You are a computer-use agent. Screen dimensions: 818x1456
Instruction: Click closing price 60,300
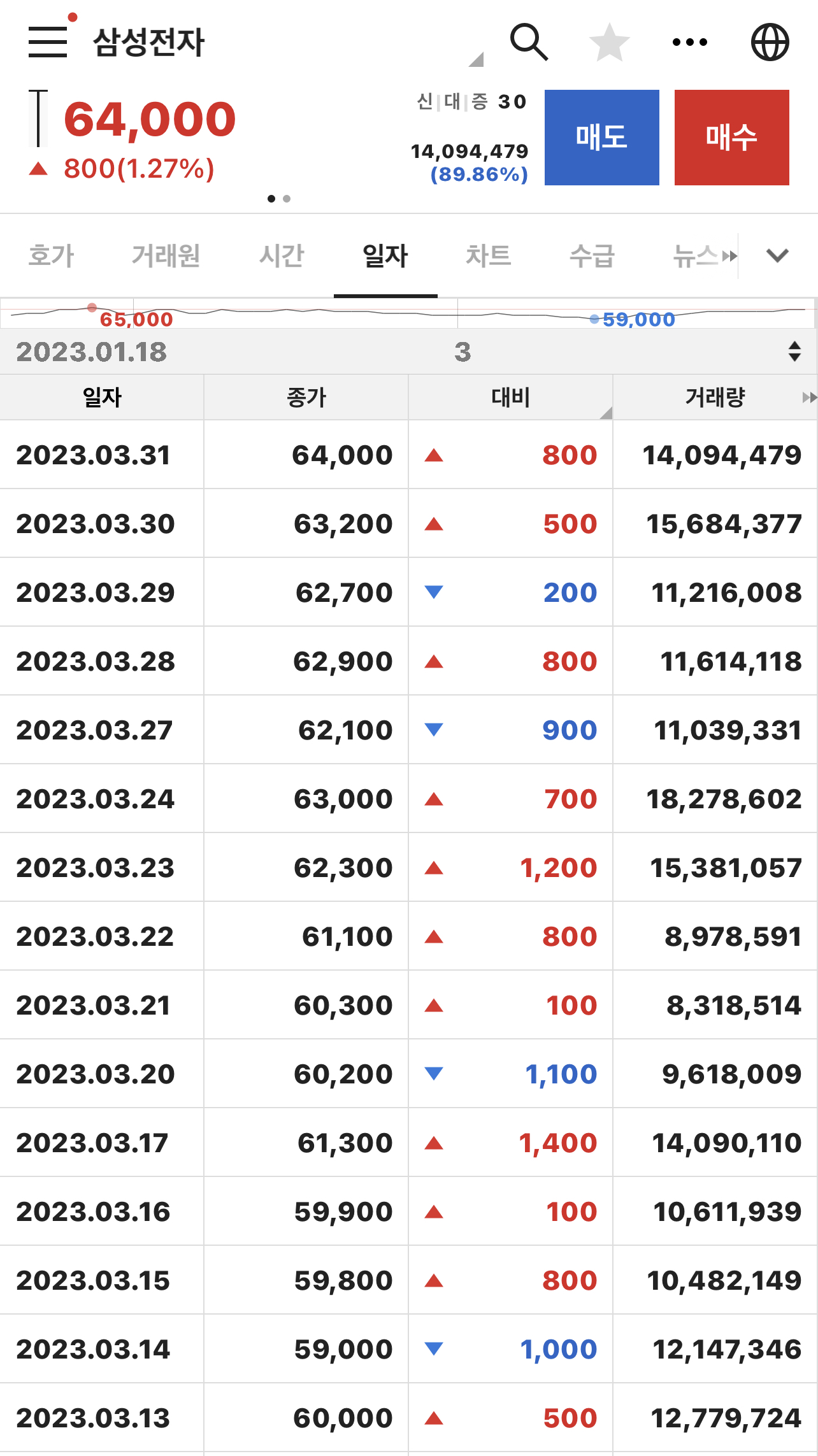tap(343, 1006)
